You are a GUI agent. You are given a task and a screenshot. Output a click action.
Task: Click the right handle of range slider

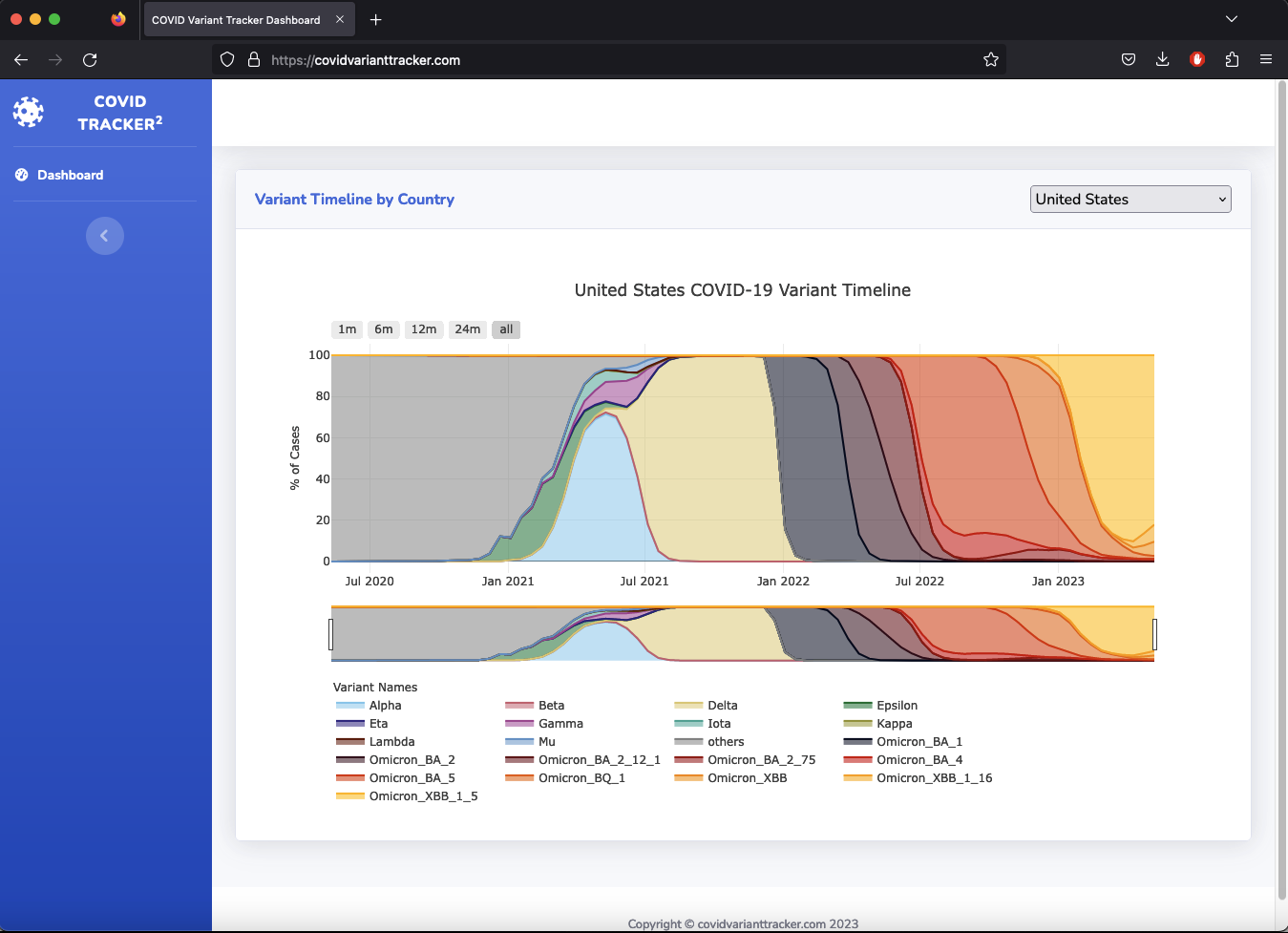(1154, 634)
